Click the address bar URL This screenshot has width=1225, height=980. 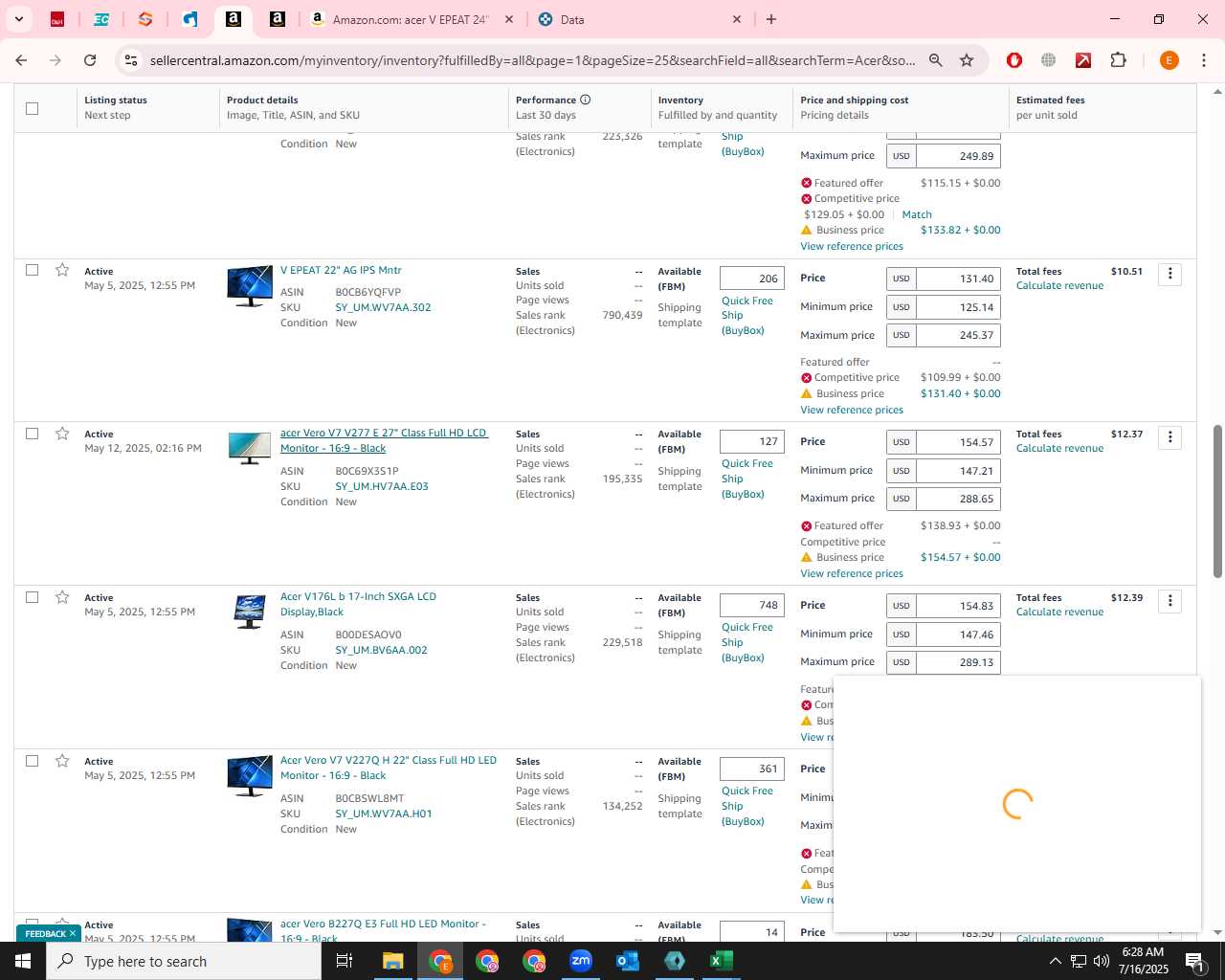tap(532, 60)
